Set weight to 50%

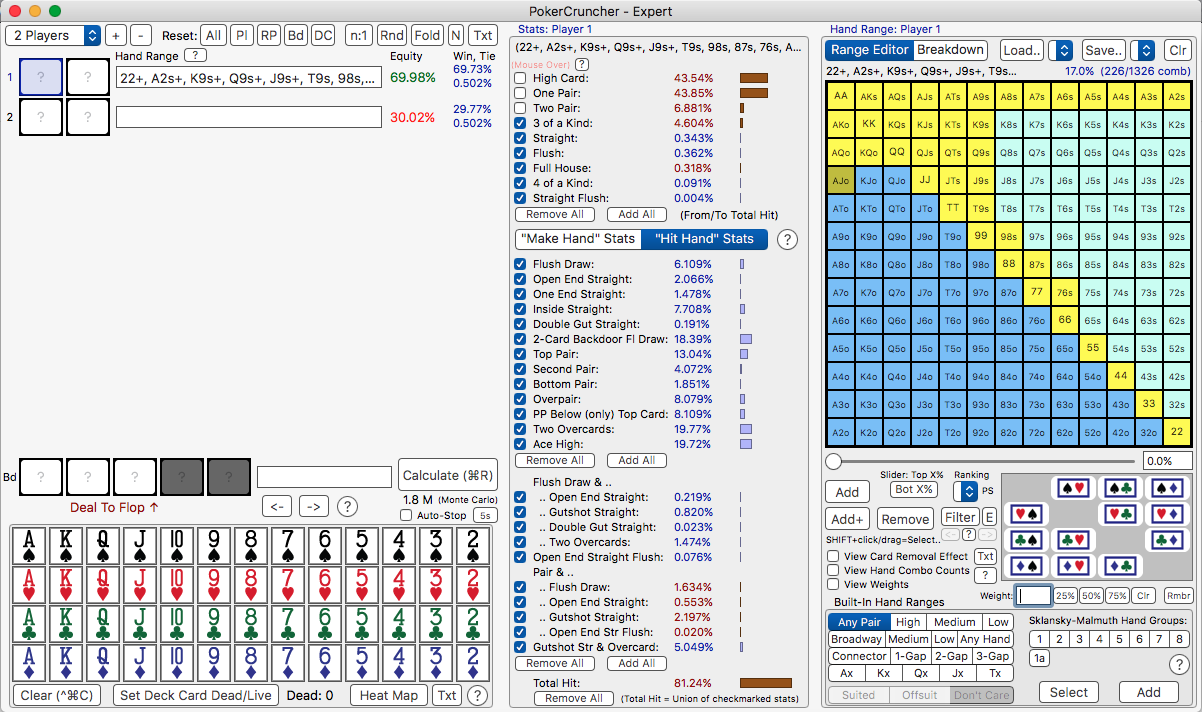pos(1091,595)
